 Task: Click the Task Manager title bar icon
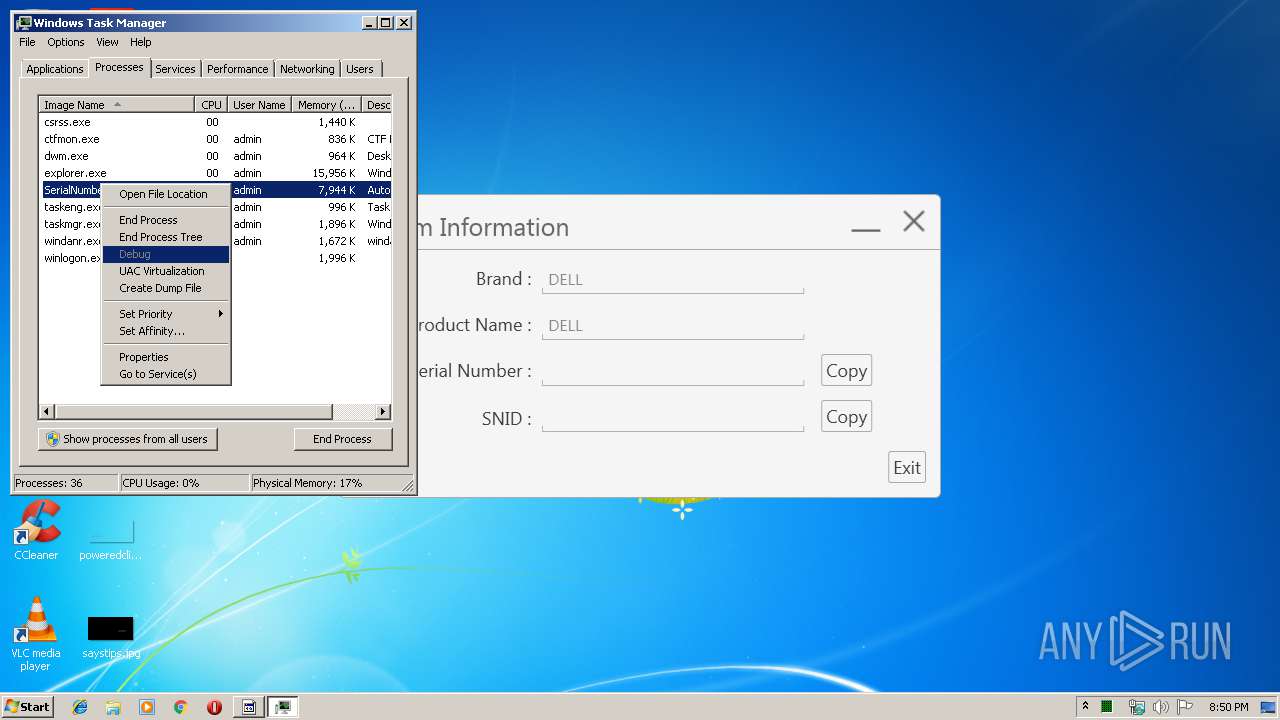tap(24, 22)
